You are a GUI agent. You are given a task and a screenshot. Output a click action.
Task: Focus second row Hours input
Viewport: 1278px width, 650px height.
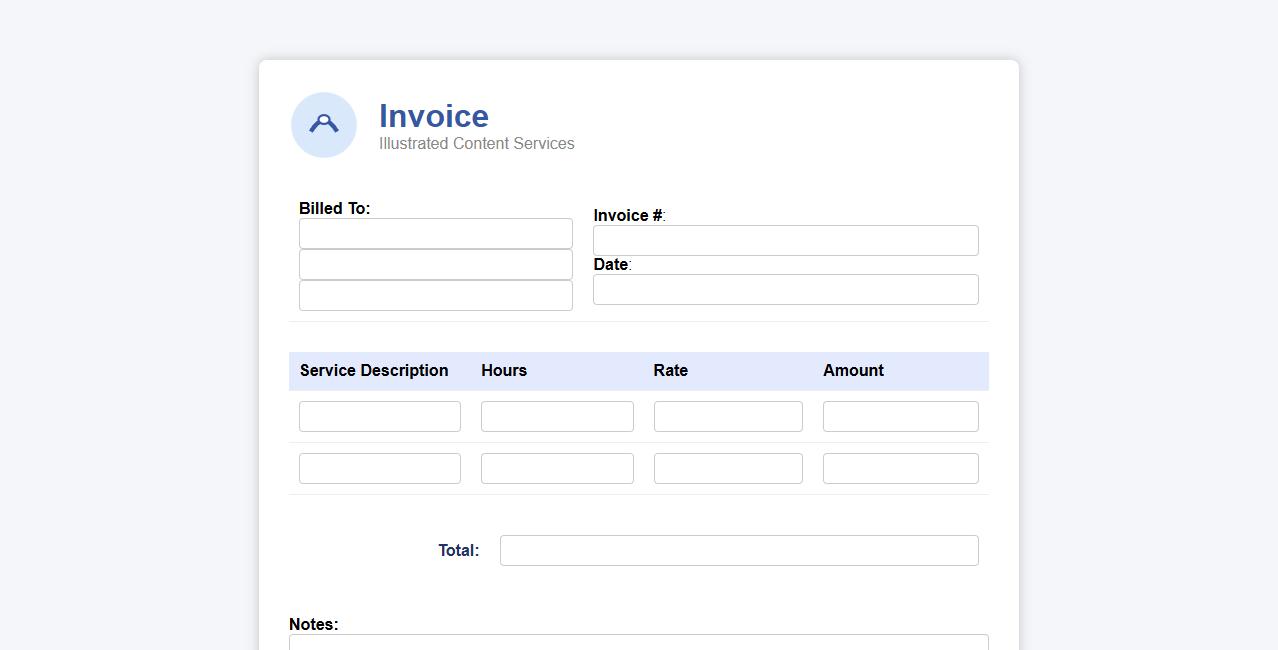point(557,469)
